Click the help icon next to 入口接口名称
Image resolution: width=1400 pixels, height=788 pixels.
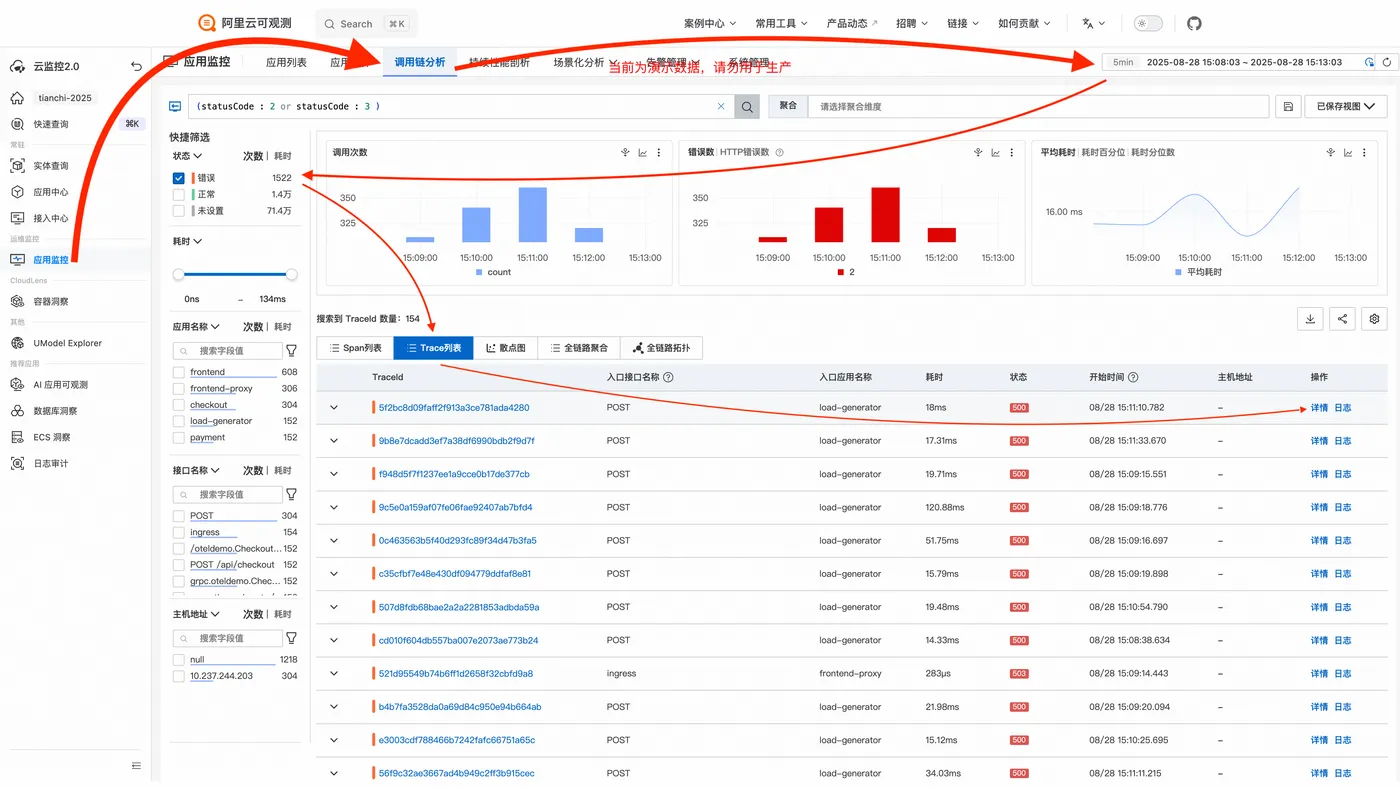[x=668, y=377]
